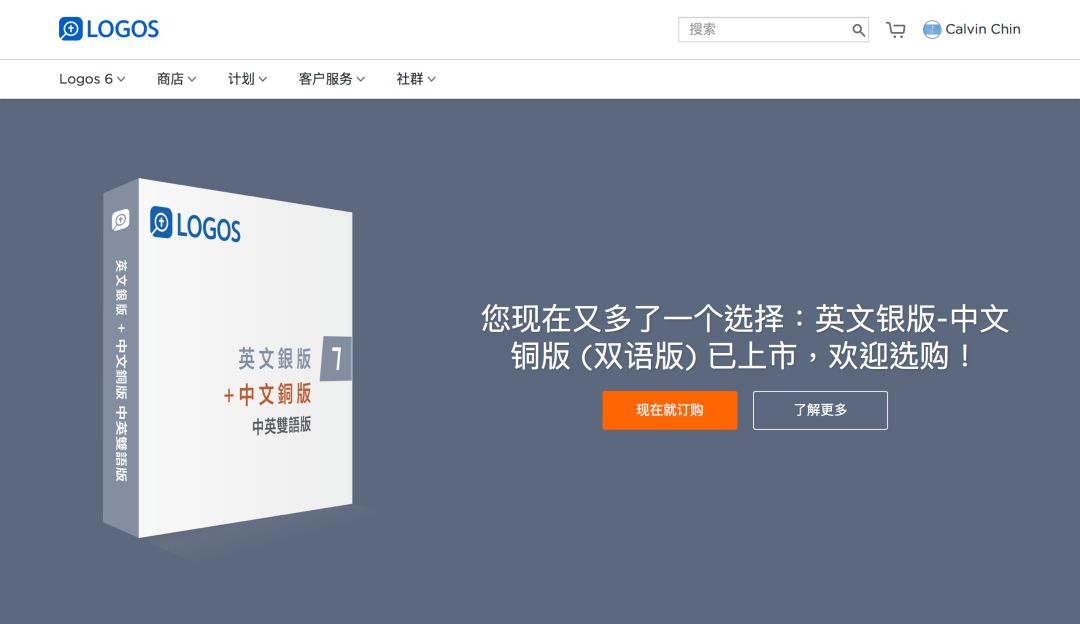The width and height of the screenshot is (1080, 624).
Task: Click the user avatar icon
Action: pyautogui.click(x=932, y=30)
